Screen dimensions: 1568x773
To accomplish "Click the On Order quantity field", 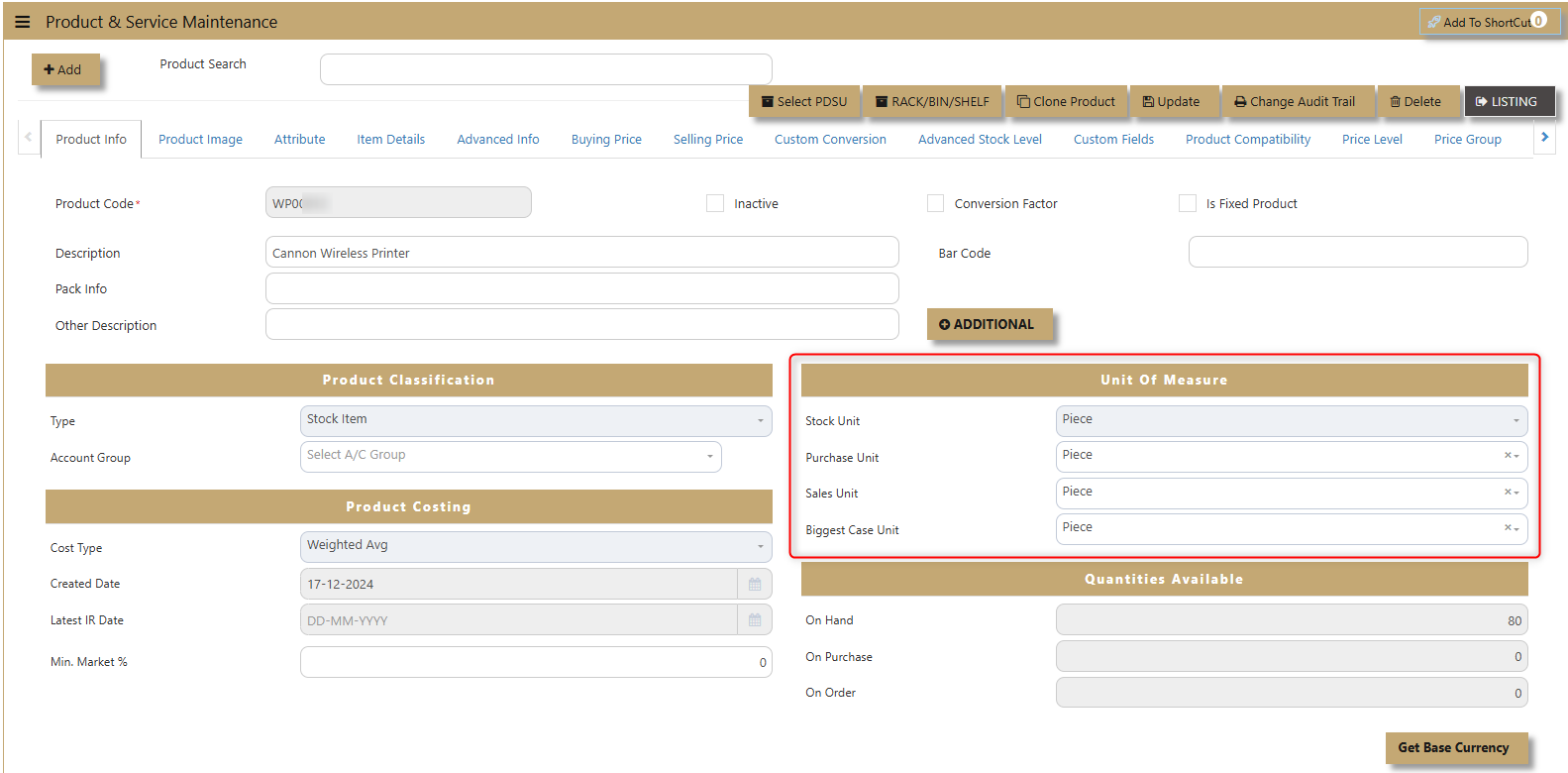I will 1292,693.
